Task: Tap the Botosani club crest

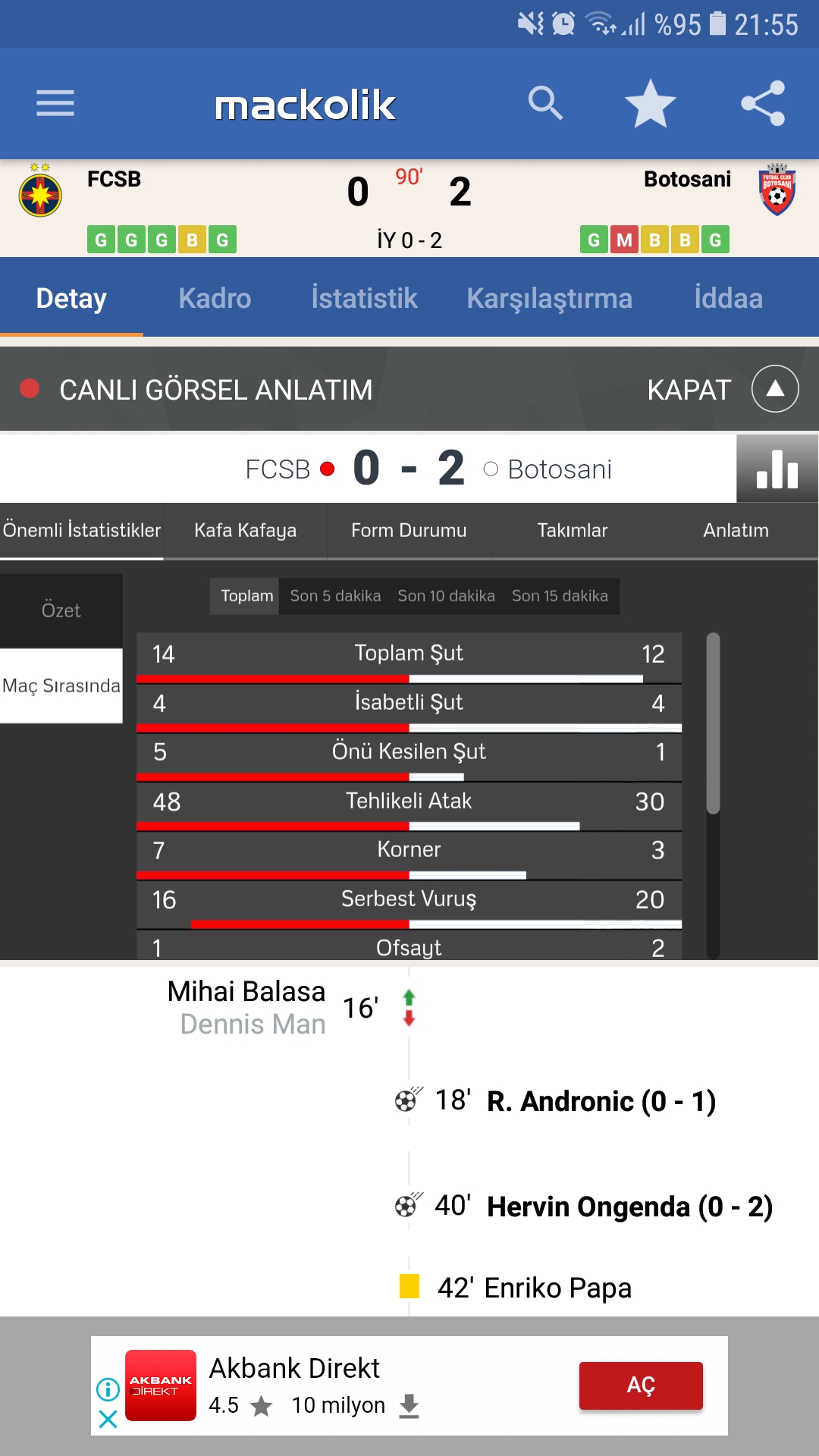Action: click(x=777, y=190)
